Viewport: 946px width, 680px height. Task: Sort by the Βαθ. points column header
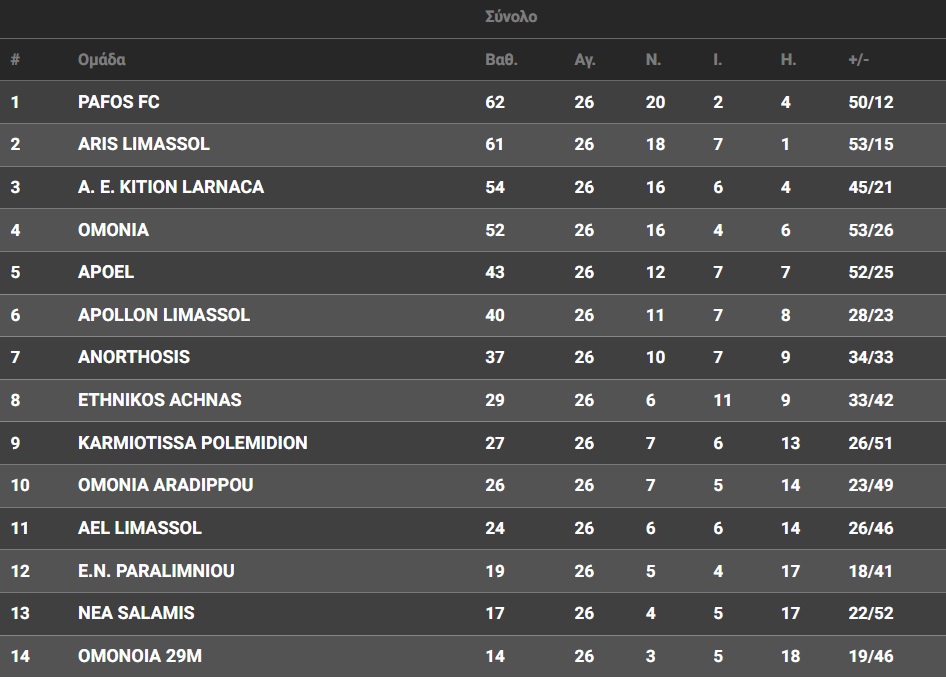point(501,60)
